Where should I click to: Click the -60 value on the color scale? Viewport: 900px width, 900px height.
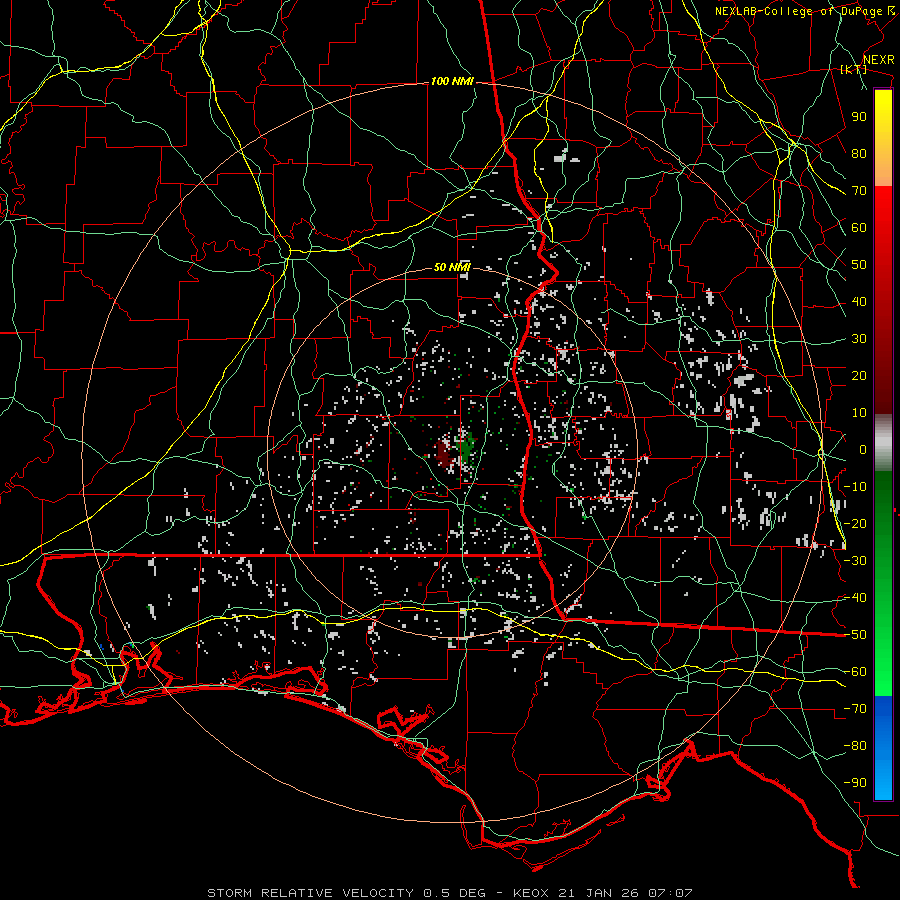click(x=855, y=672)
